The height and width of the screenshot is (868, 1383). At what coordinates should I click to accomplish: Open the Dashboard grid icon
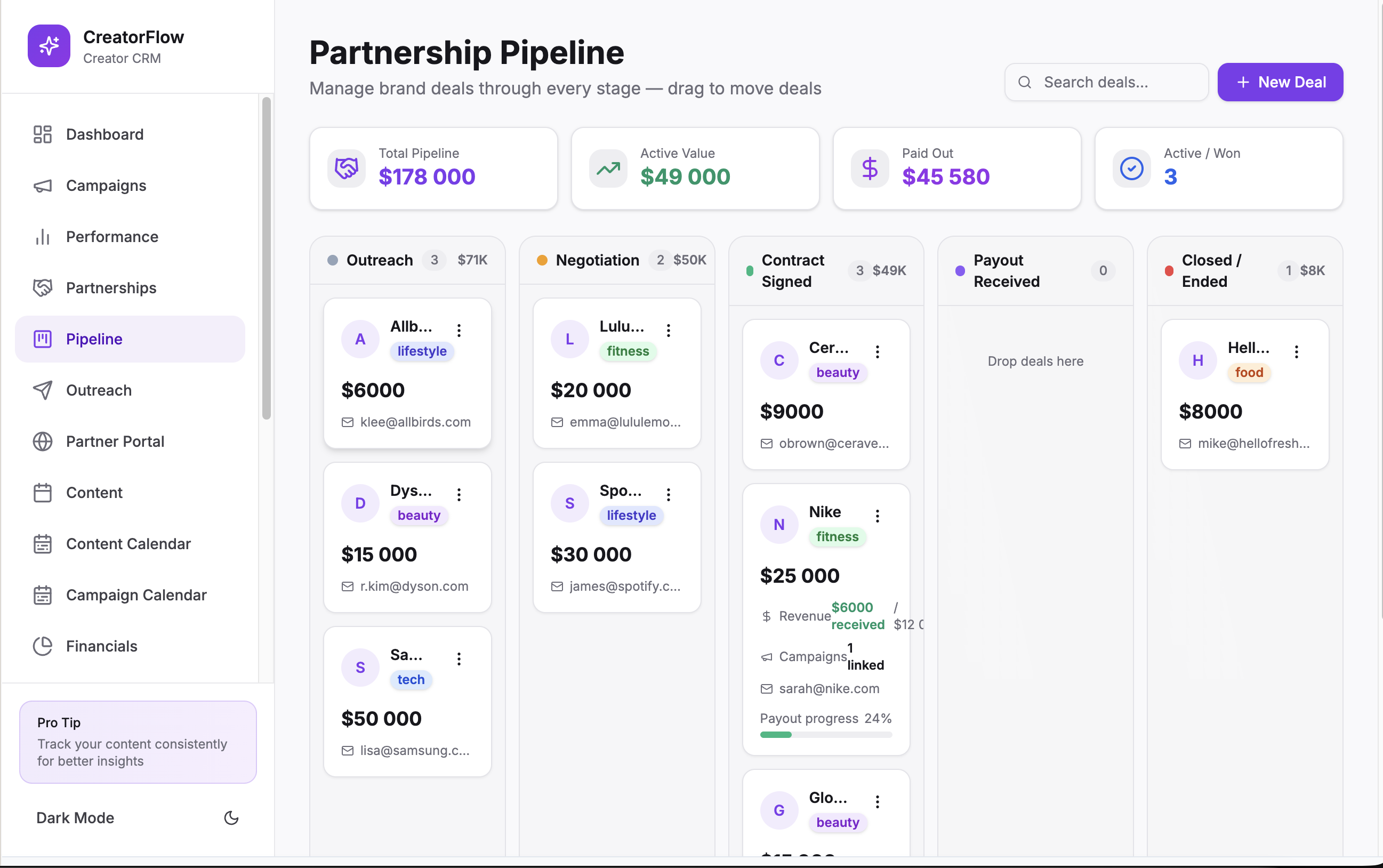[43, 134]
